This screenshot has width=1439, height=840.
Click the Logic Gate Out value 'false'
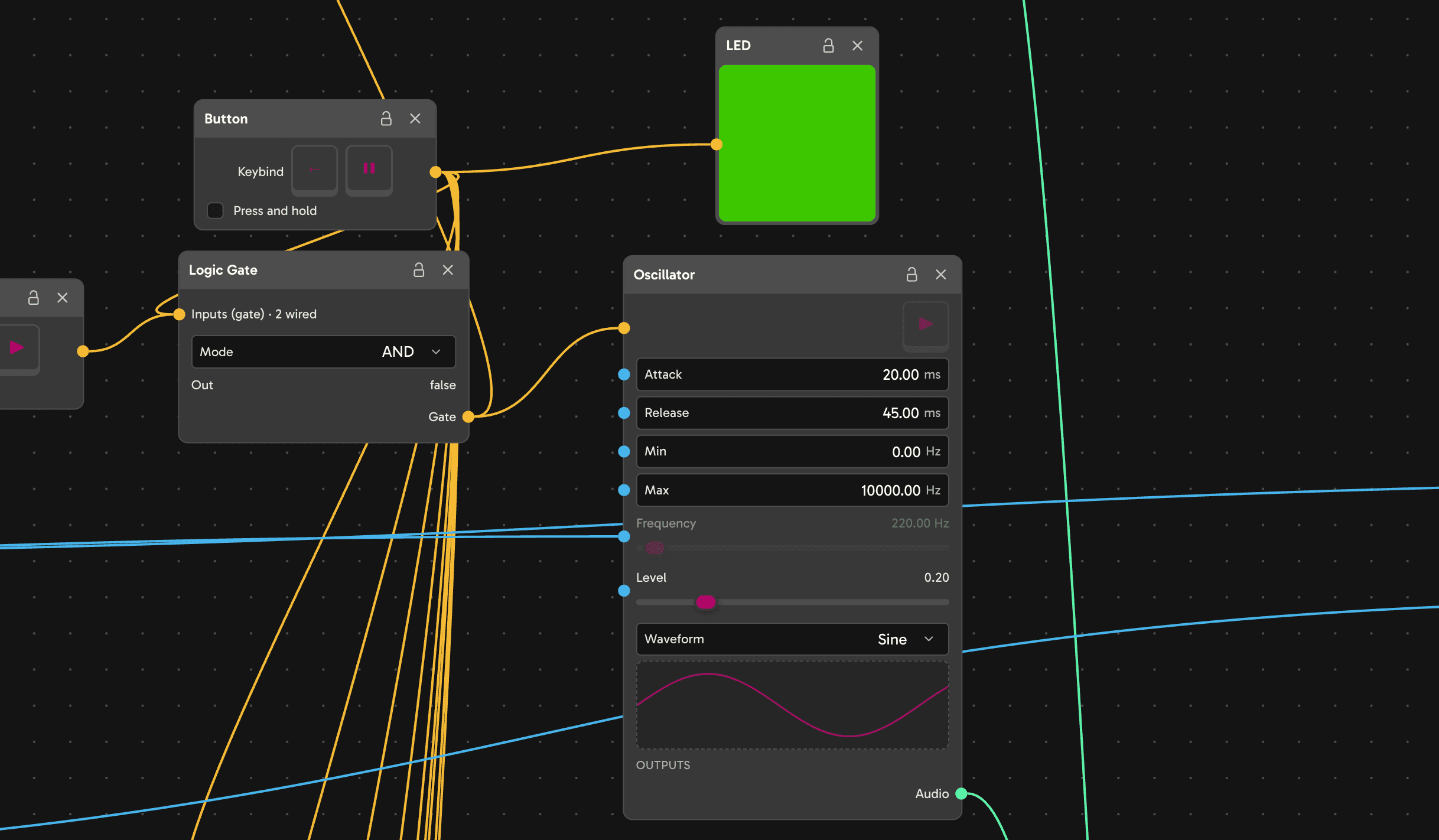tap(442, 385)
